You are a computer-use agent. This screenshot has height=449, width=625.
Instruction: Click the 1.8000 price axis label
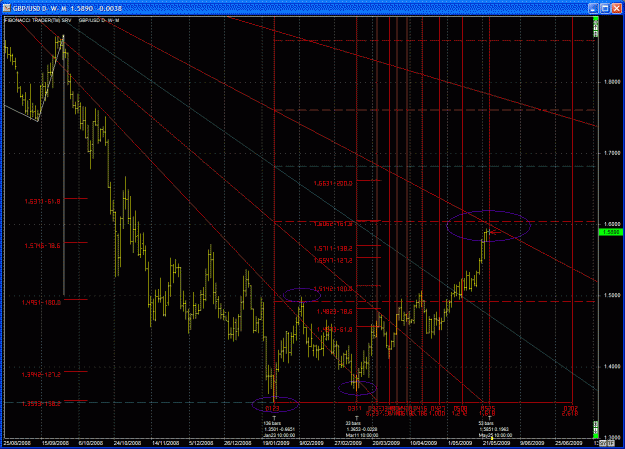pos(612,82)
